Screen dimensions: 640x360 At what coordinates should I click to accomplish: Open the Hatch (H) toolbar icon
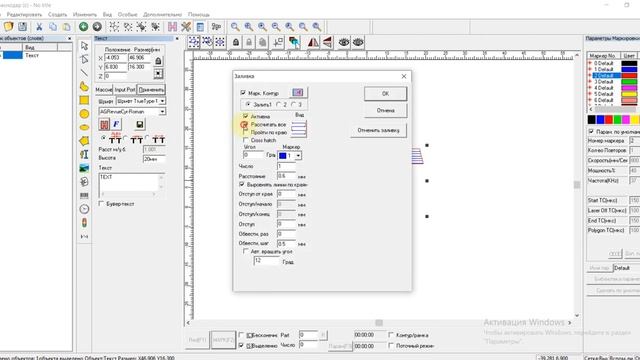point(172,27)
